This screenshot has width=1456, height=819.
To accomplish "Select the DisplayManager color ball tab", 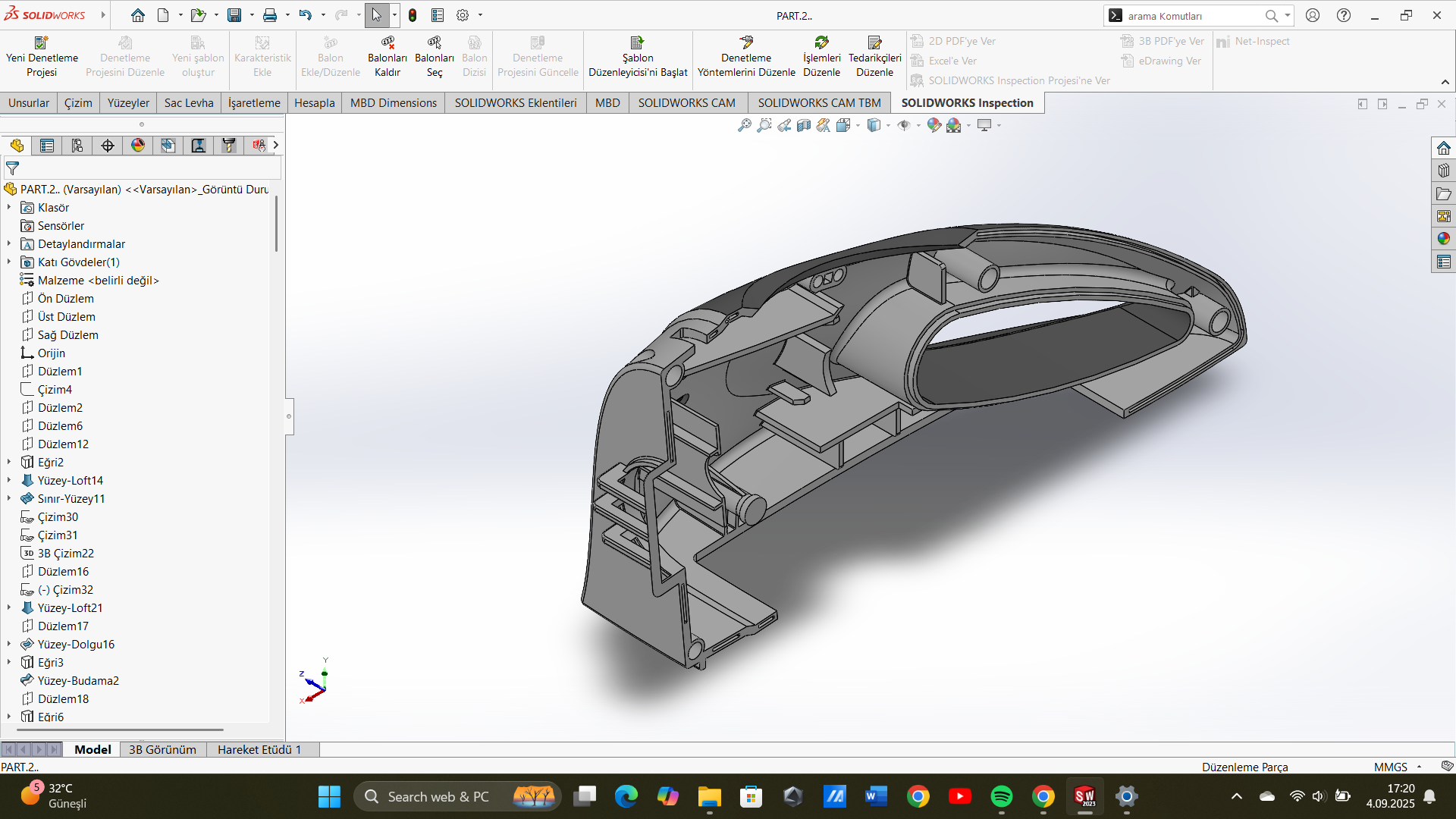I will (138, 146).
